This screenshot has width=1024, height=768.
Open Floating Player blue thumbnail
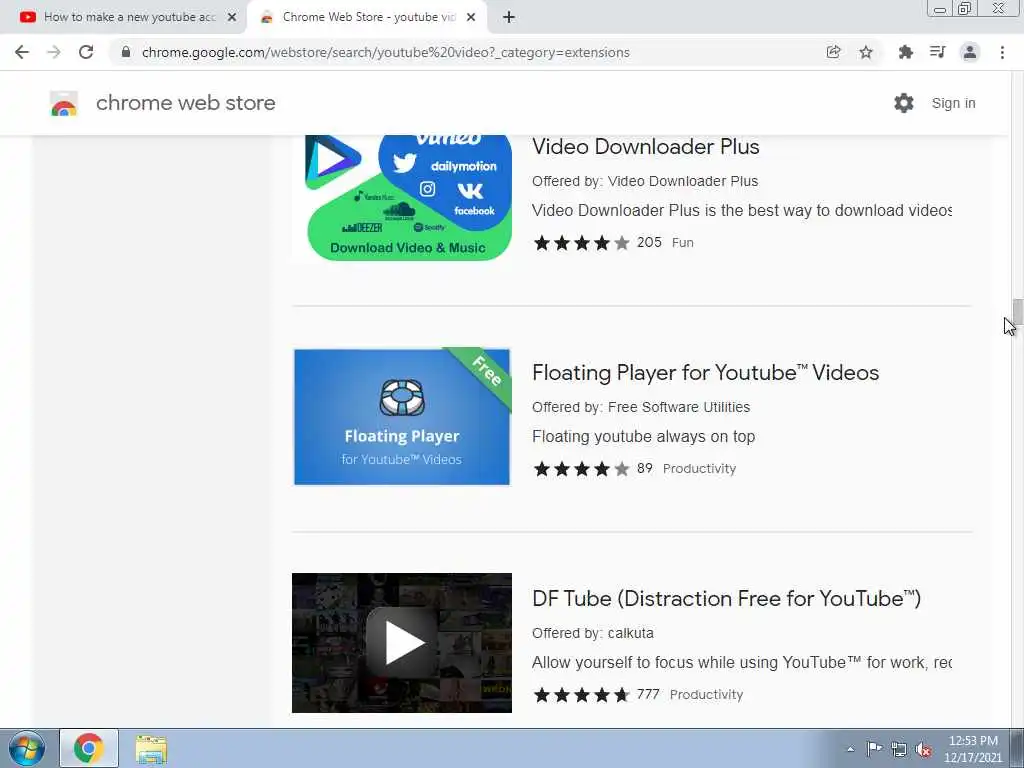coord(402,417)
